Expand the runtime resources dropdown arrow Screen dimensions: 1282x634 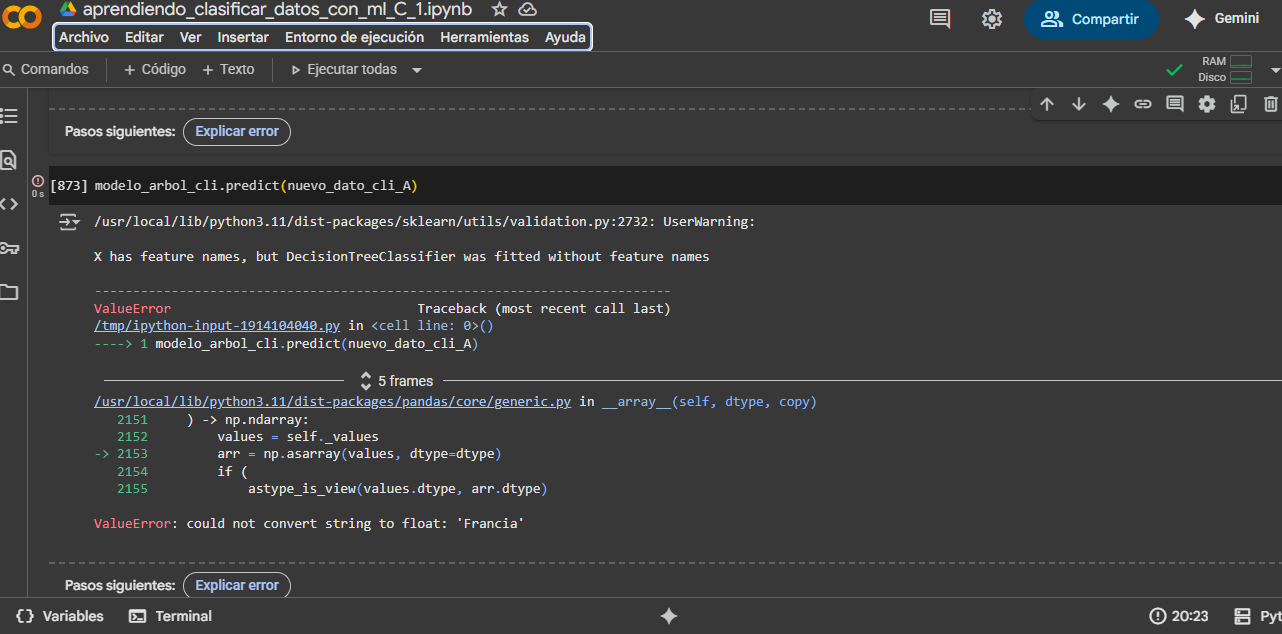(x=1275, y=70)
